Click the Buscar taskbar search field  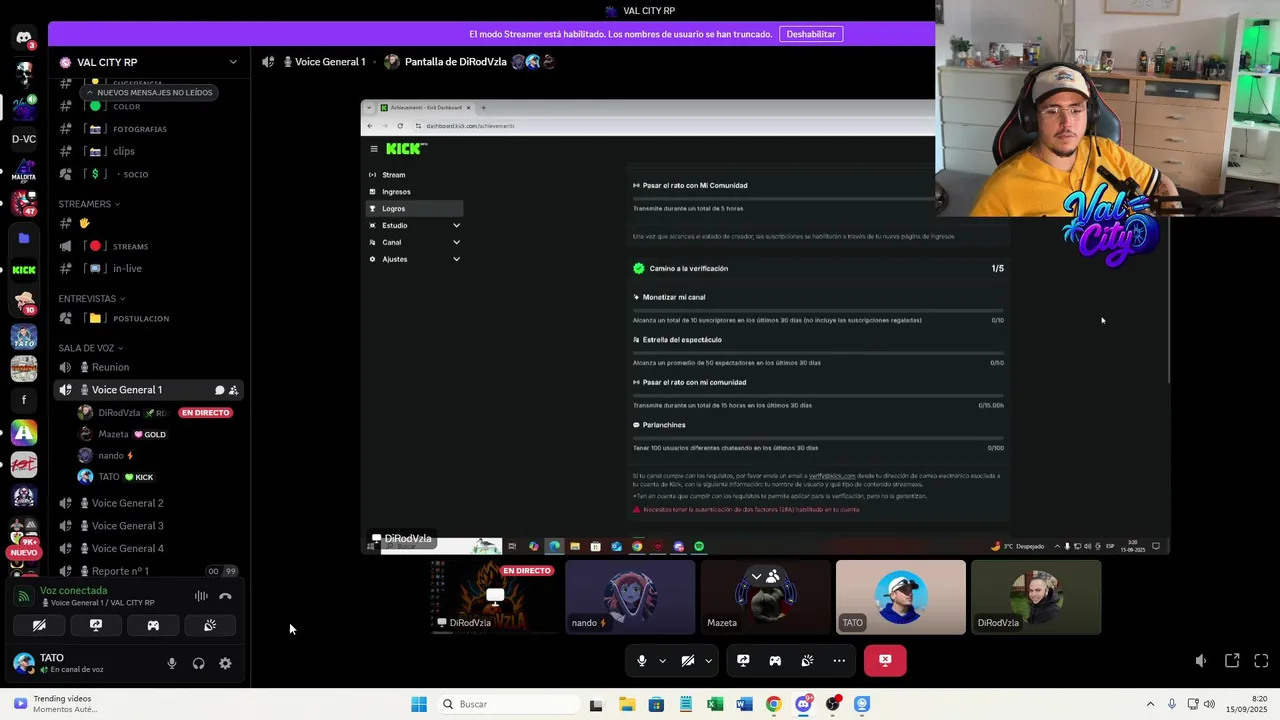tap(507, 704)
